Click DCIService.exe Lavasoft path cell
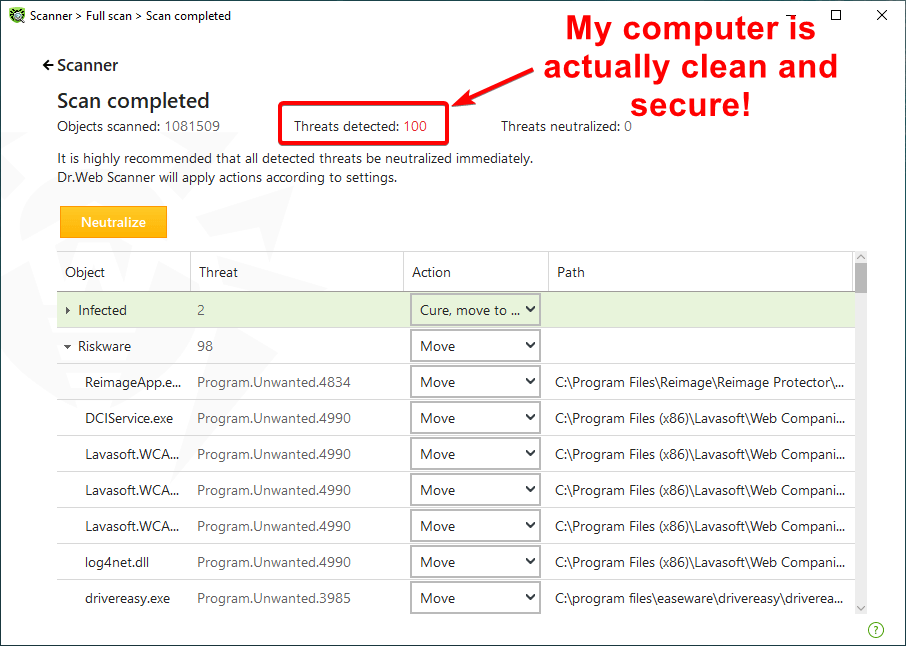The width and height of the screenshot is (906, 646). tap(699, 418)
